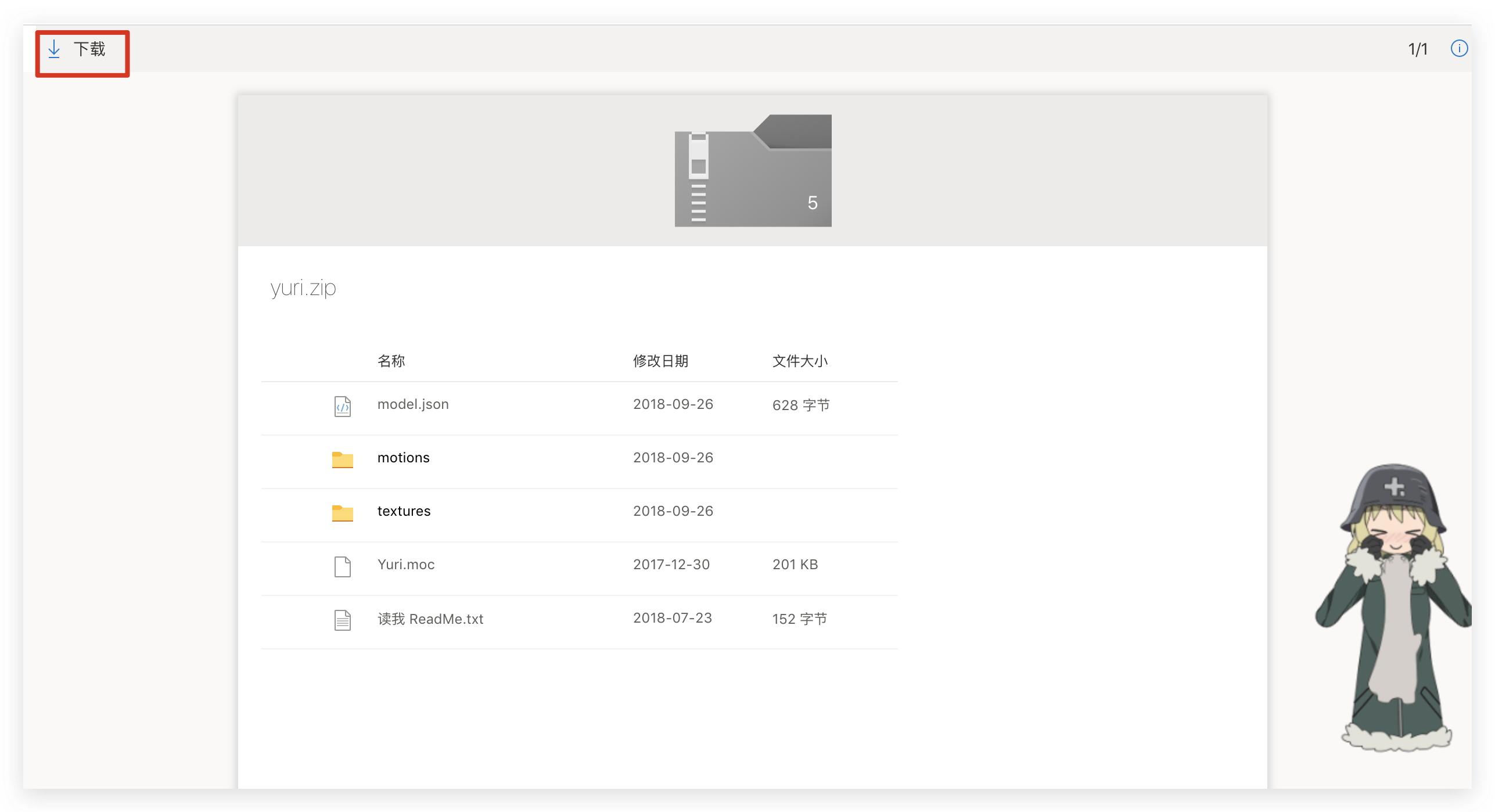Click the ReadMe.txt text document icon
Viewport: 1495px width, 812px height.
(343, 620)
